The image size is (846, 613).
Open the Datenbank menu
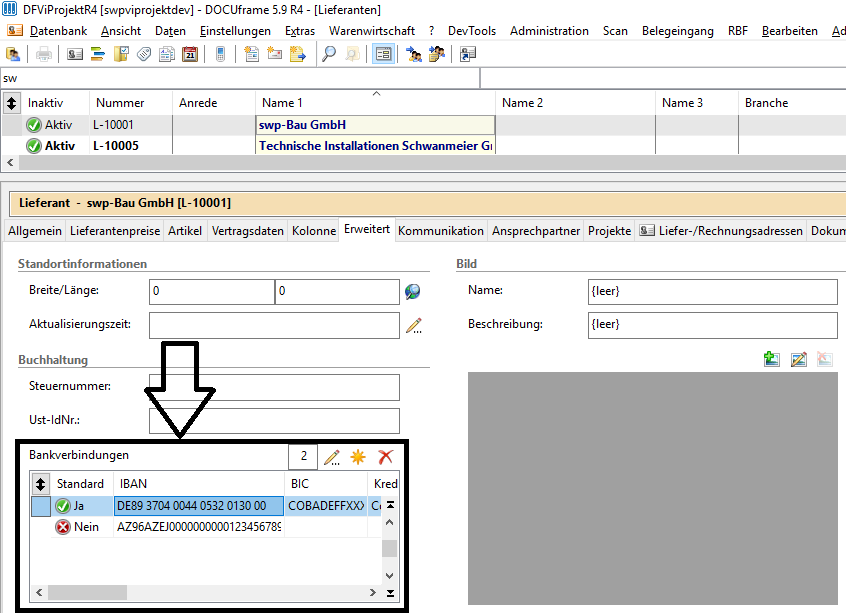(x=58, y=31)
